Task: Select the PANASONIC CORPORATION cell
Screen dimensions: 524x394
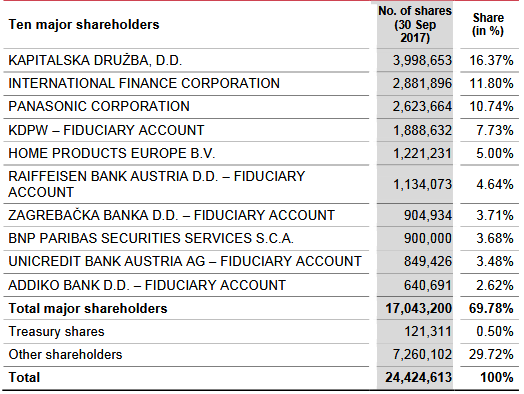Action: pos(99,106)
